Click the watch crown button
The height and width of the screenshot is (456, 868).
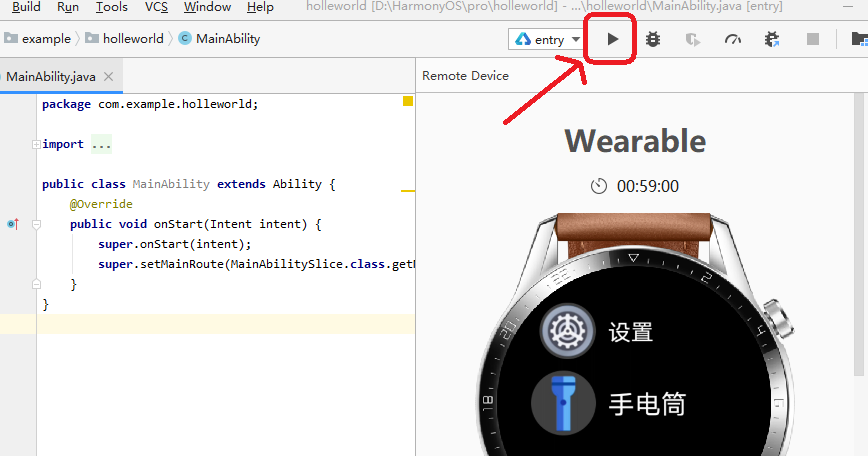pyautogui.click(x=777, y=319)
